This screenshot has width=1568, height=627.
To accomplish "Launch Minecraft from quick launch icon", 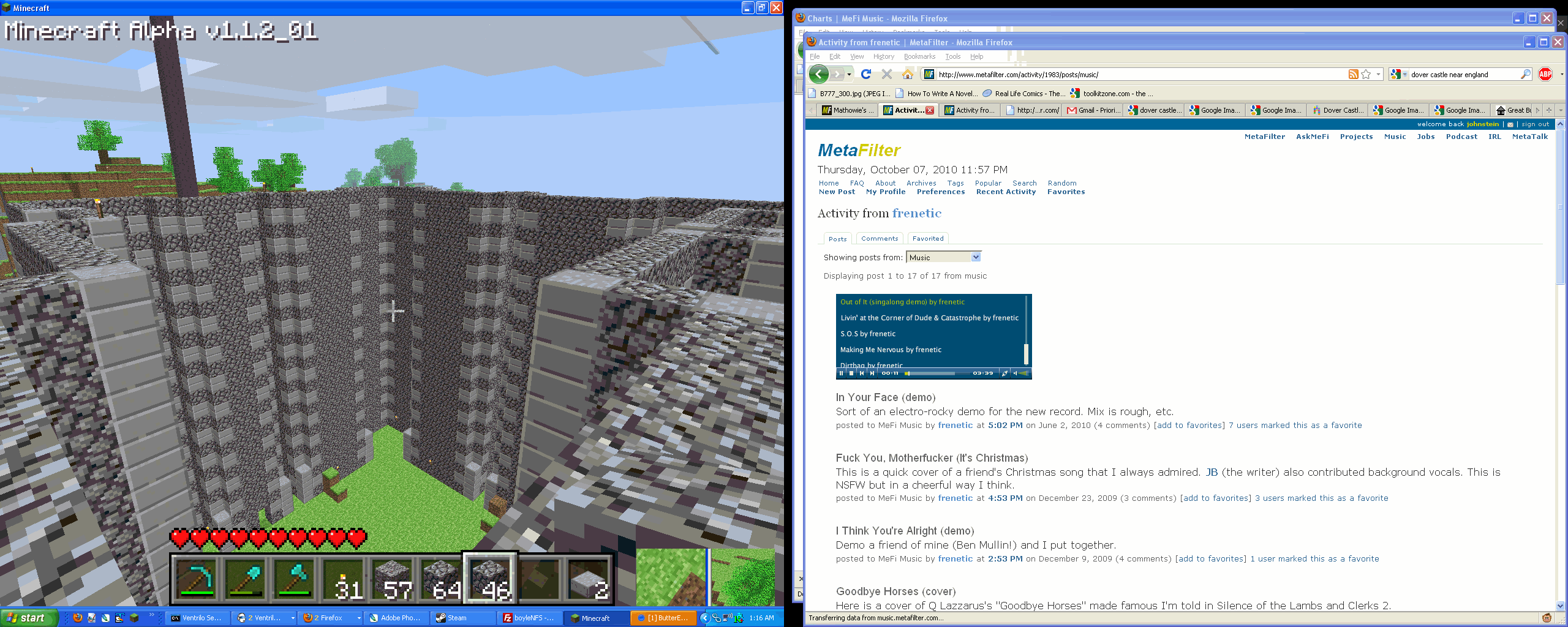I will 134,618.
